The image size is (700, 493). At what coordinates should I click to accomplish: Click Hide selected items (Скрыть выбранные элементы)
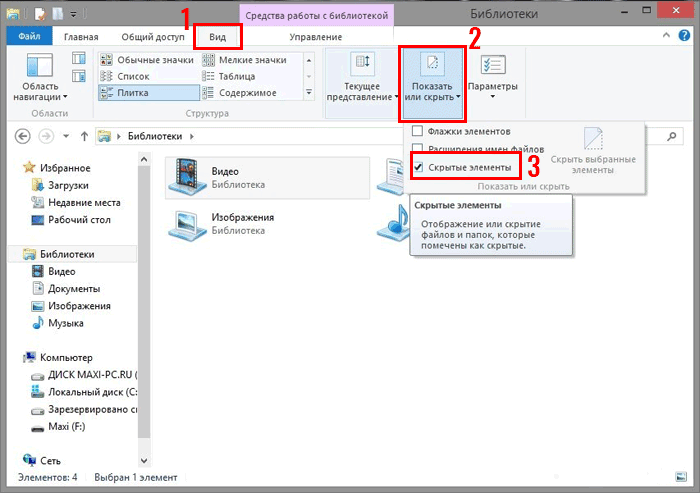(594, 150)
